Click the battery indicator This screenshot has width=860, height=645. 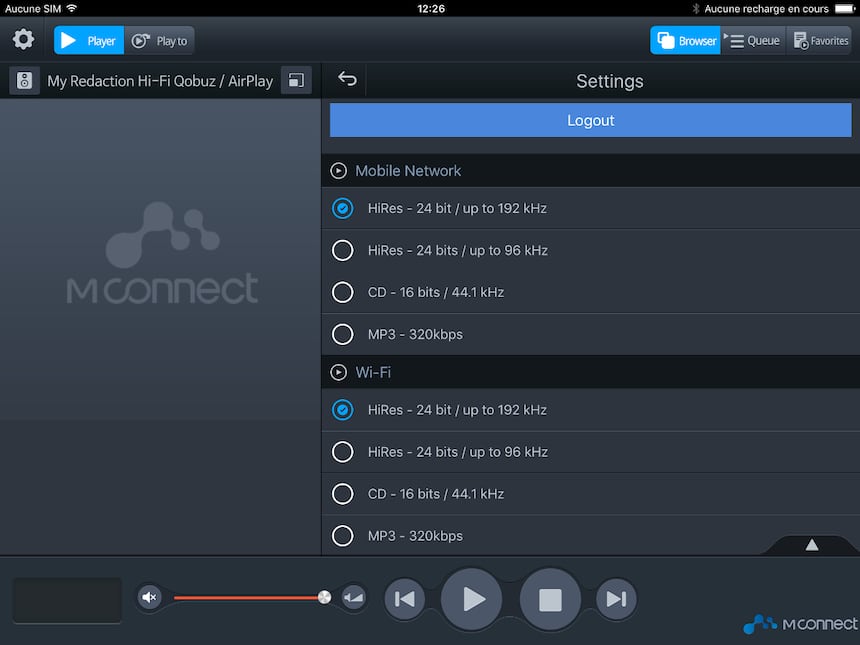[845, 8]
